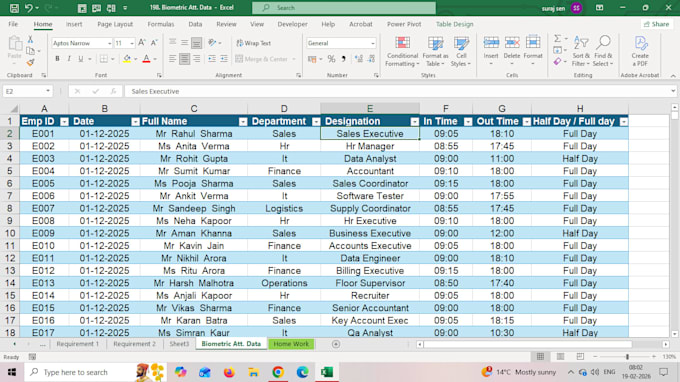Toggle middle vertical alignment
This screenshot has height=382, width=680.
[184, 43]
